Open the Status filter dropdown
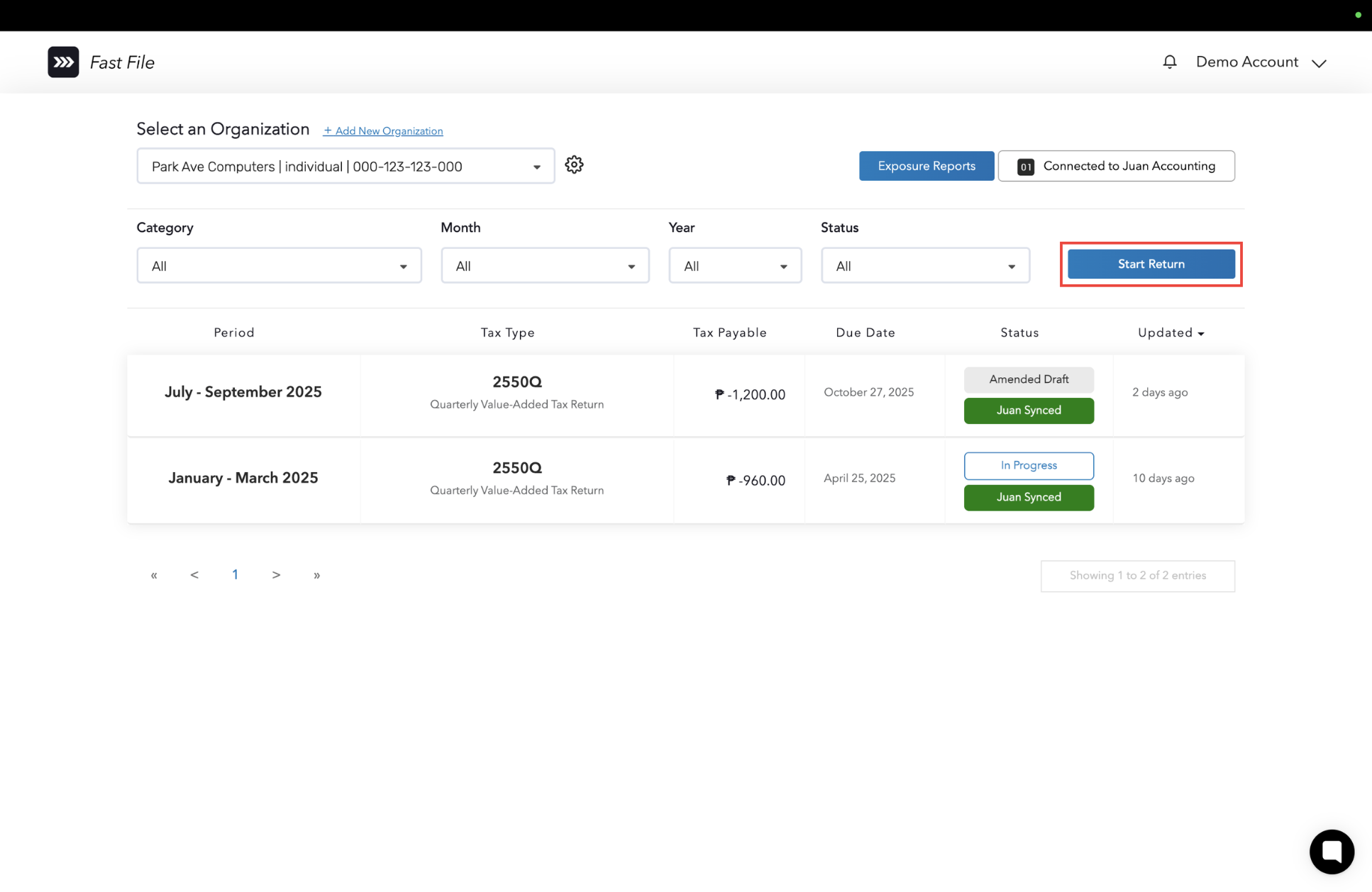 tap(924, 266)
